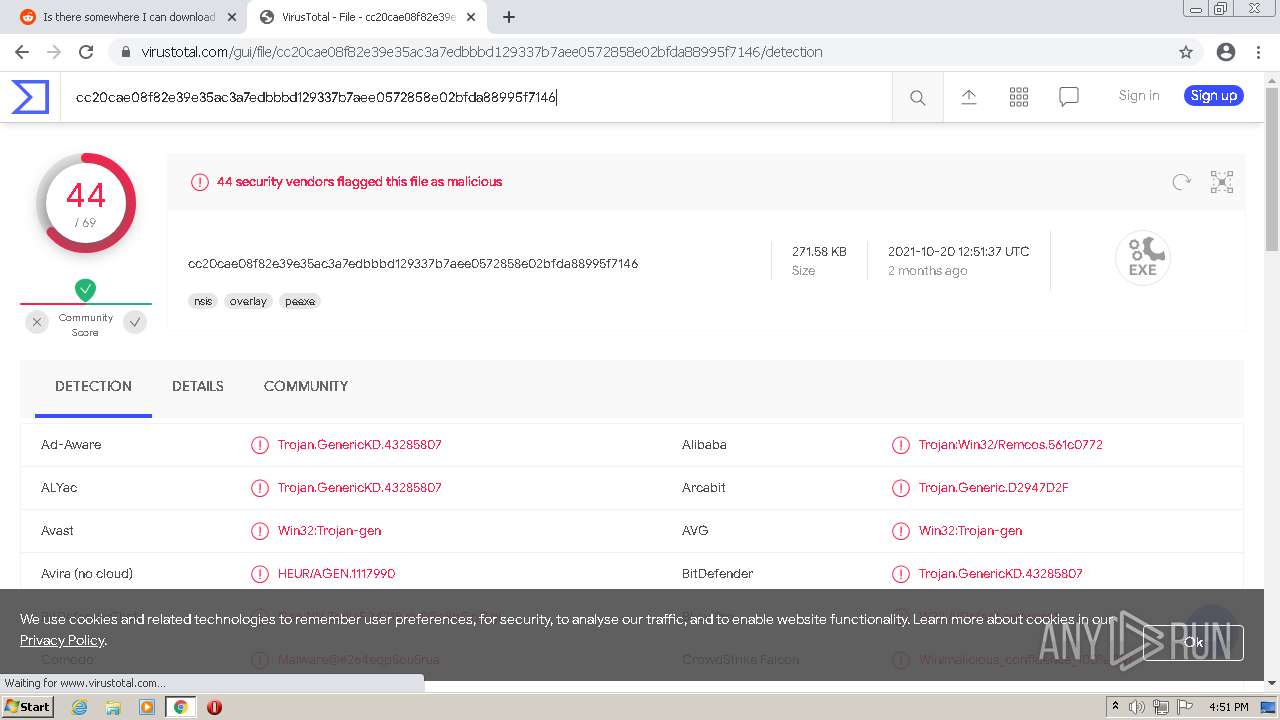Close the Reddit tab

coord(232,17)
